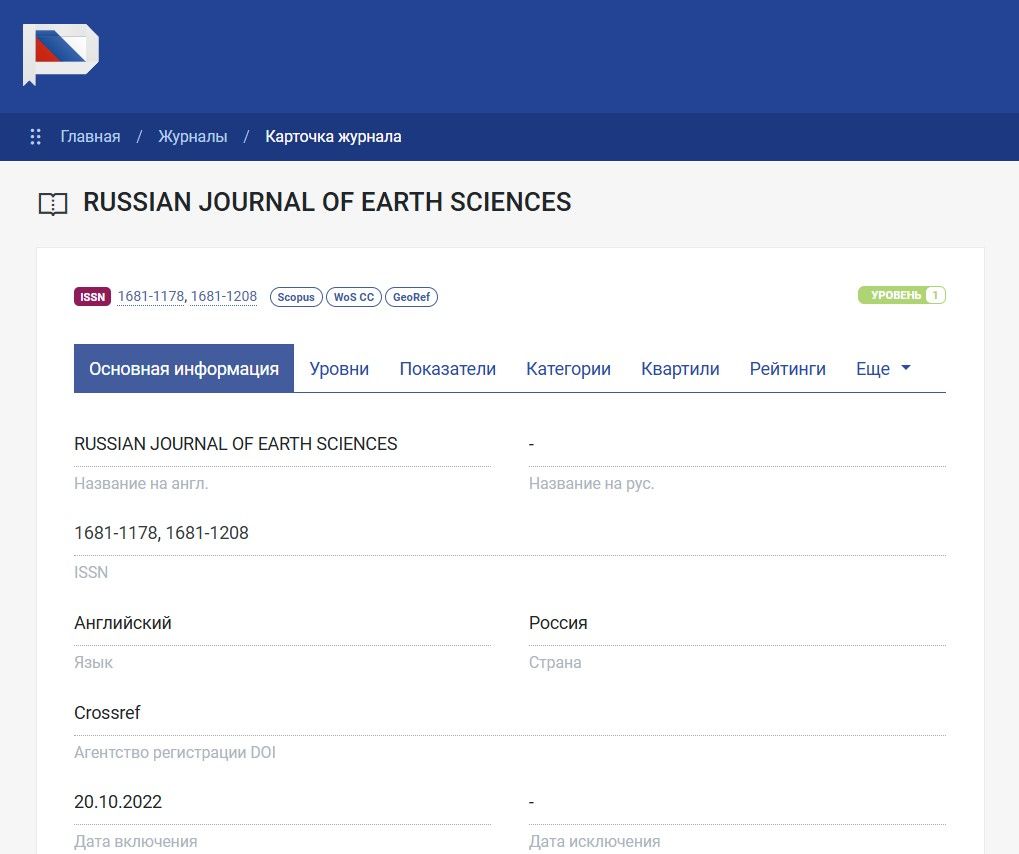The image size is (1019, 854).
Task: Switch to the Уровни tab
Action: tap(339, 369)
